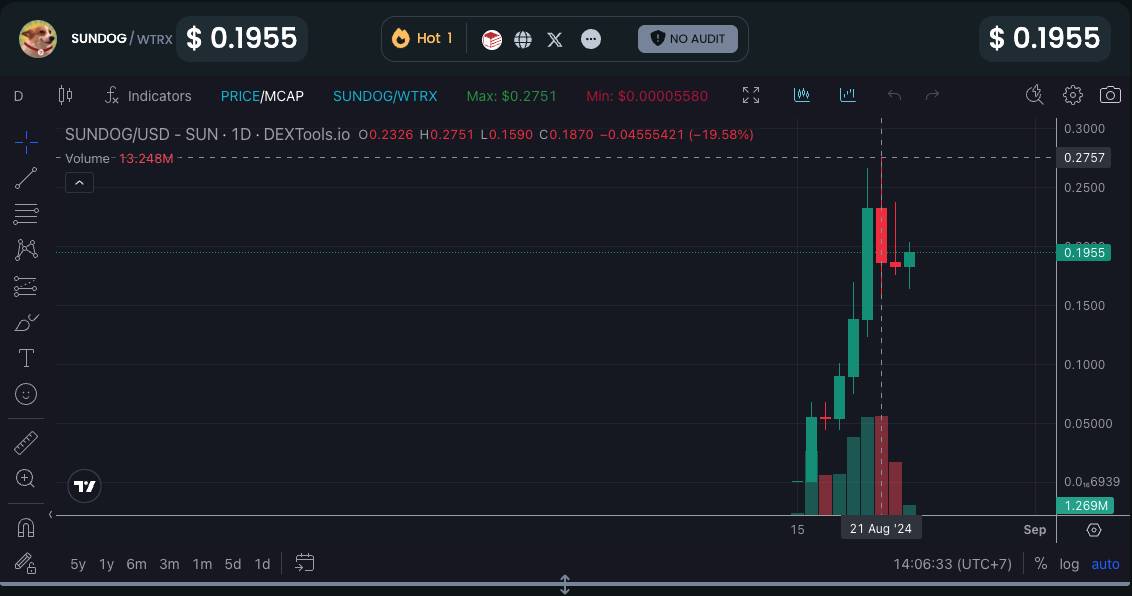
Task: Click the left $ 0.1955 price badge
Action: (242, 38)
